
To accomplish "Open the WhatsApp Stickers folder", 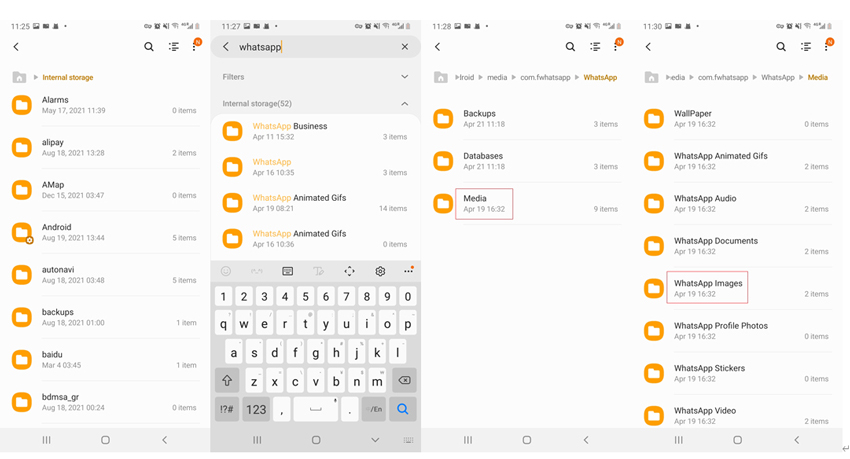I will click(709, 373).
